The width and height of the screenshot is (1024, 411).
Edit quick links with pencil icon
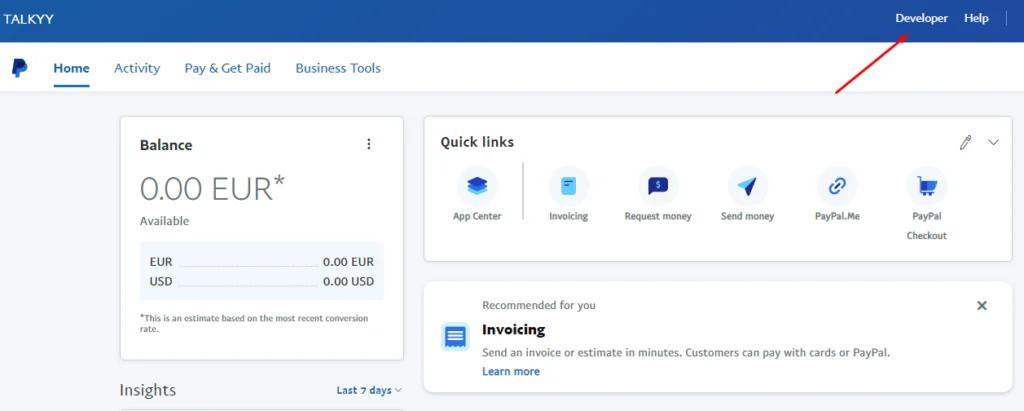pos(965,142)
